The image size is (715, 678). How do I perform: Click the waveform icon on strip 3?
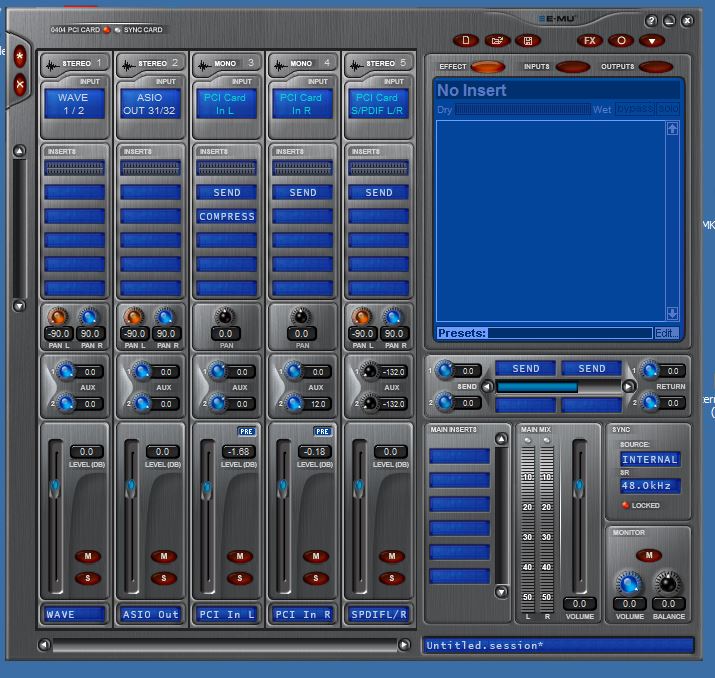204,66
